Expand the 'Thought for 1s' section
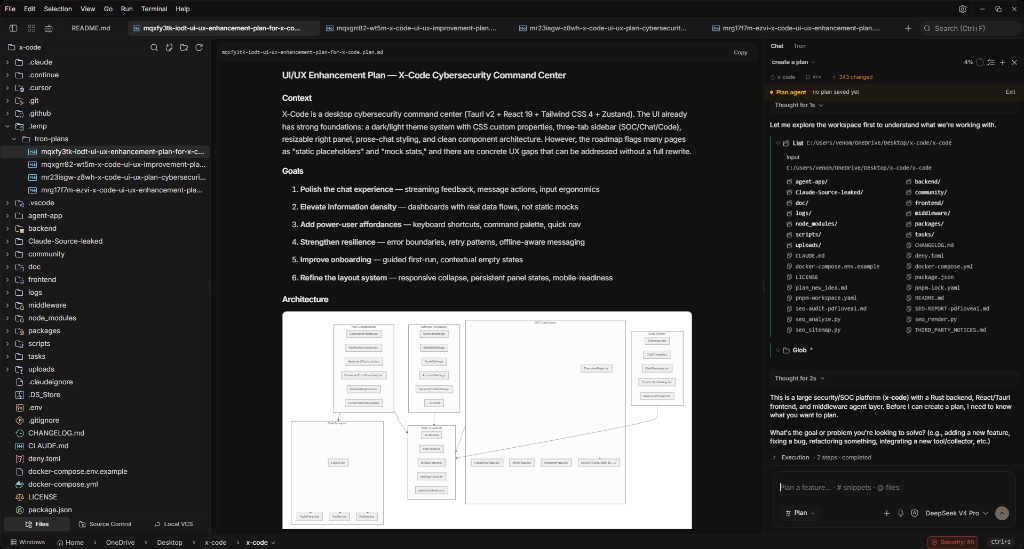 coord(799,105)
